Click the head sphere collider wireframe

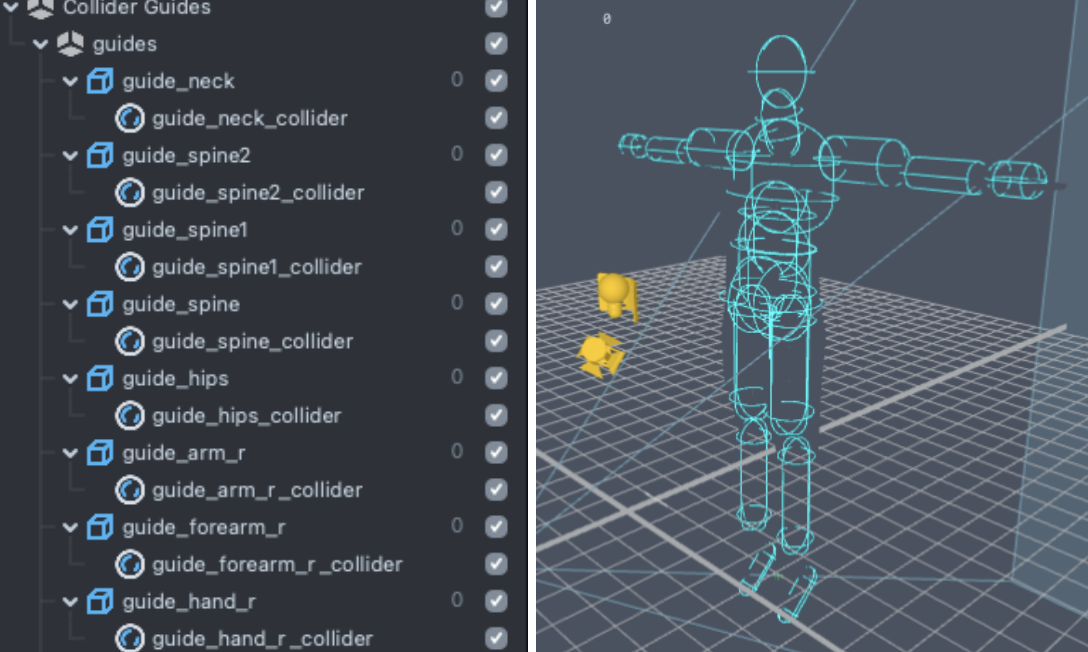[781, 72]
